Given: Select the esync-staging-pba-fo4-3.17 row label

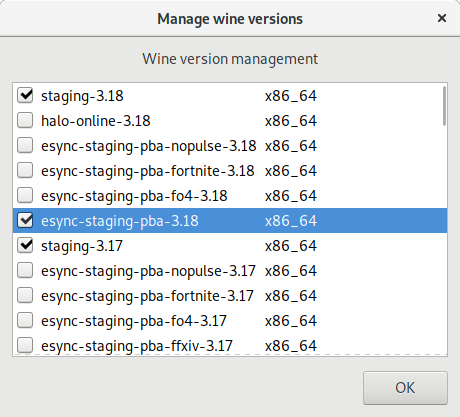Looking at the screenshot, I should (134, 321).
